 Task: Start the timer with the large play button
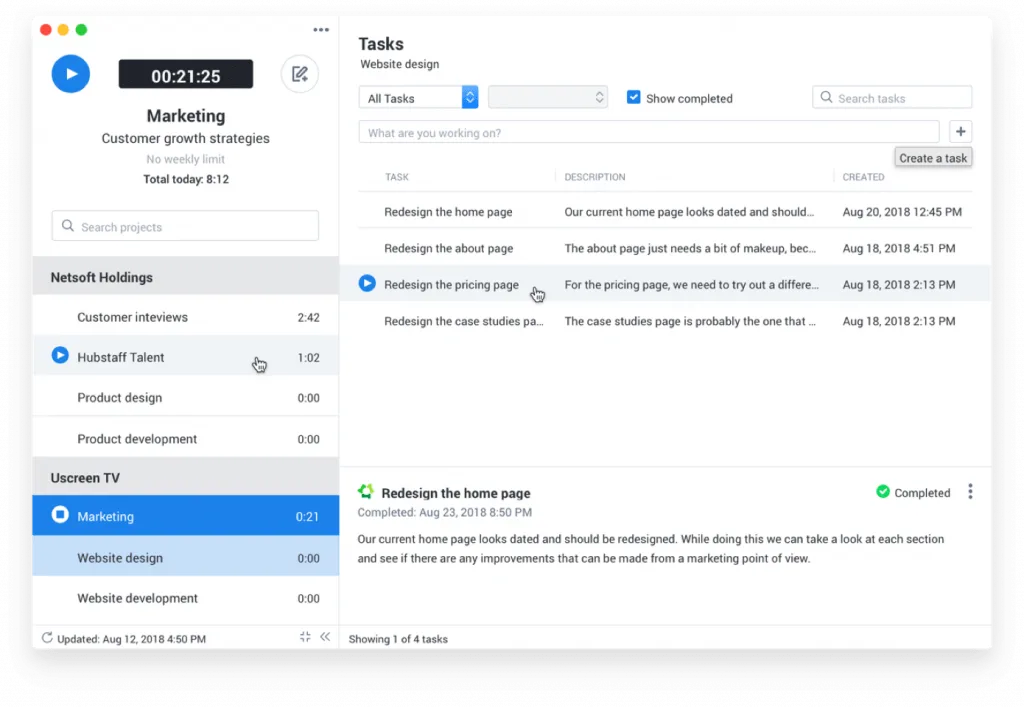(71, 74)
